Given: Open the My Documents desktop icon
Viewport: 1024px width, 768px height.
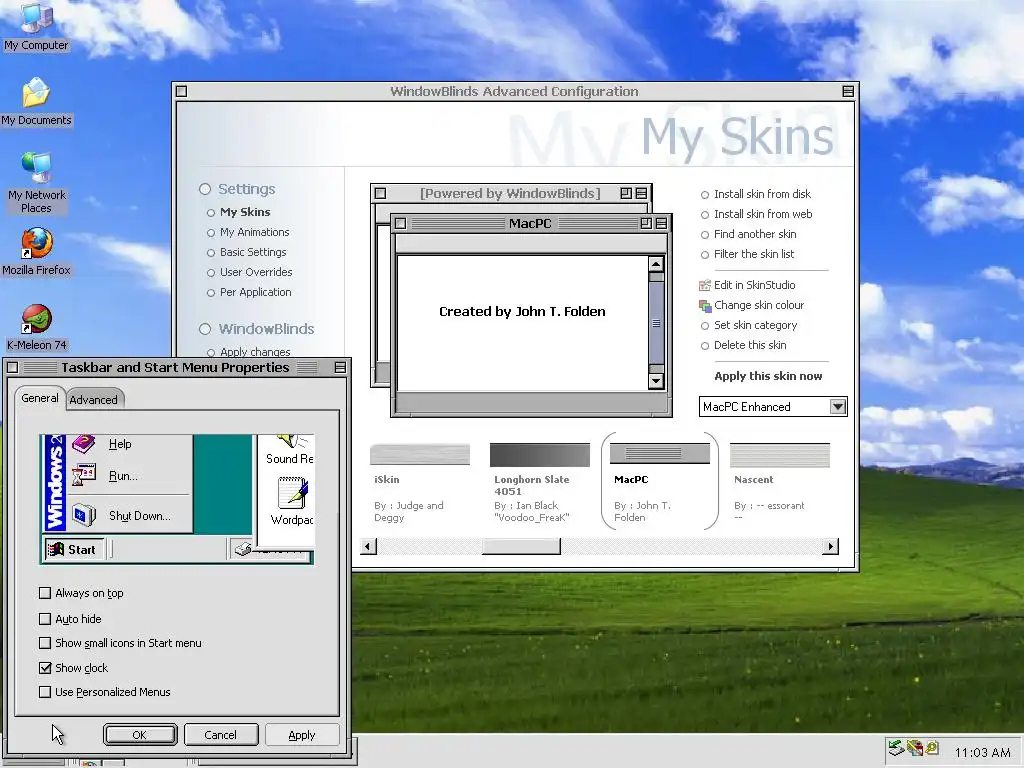Looking at the screenshot, I should click(x=36, y=101).
